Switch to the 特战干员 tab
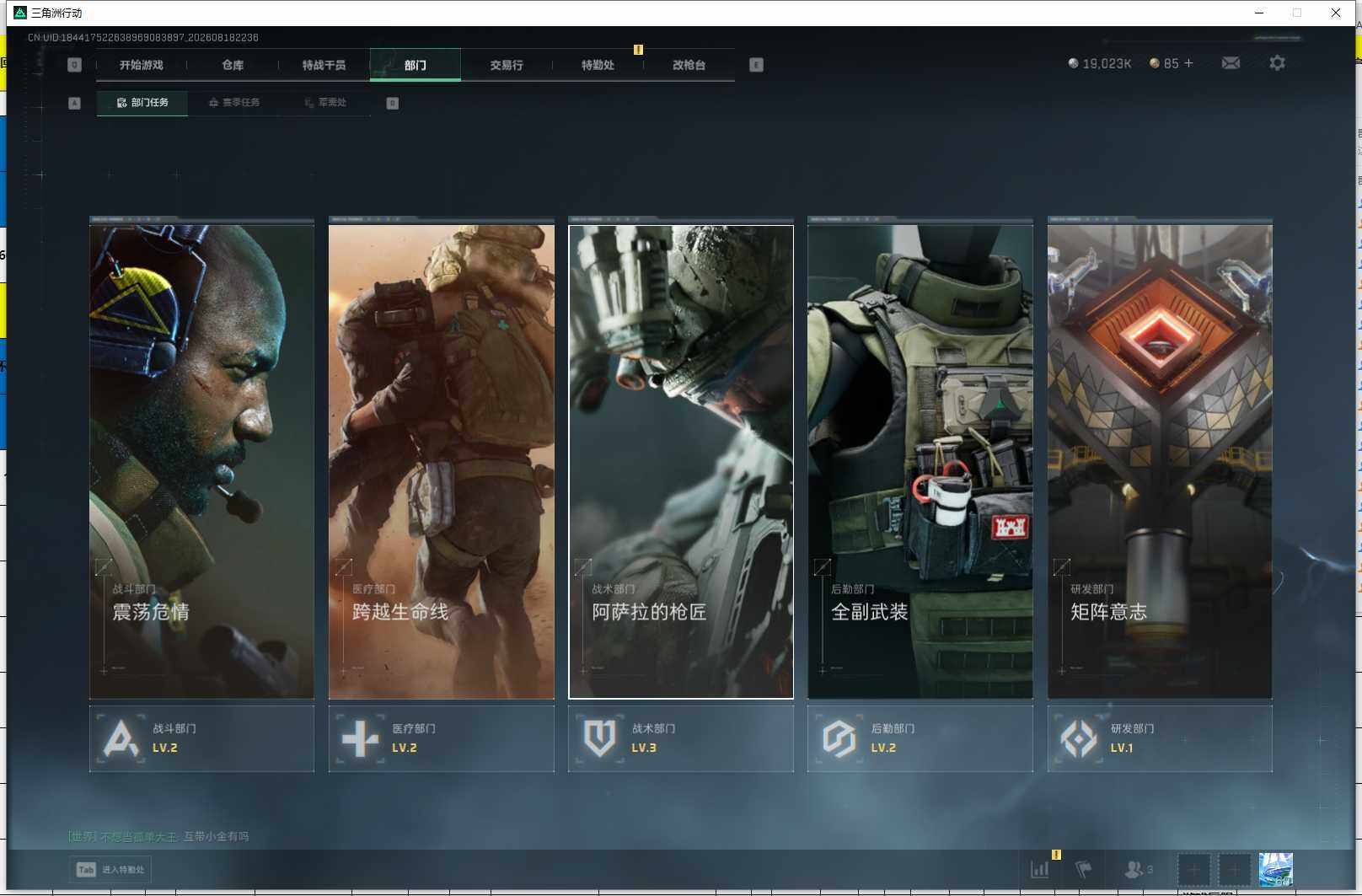The width and height of the screenshot is (1362, 896). coord(324,65)
